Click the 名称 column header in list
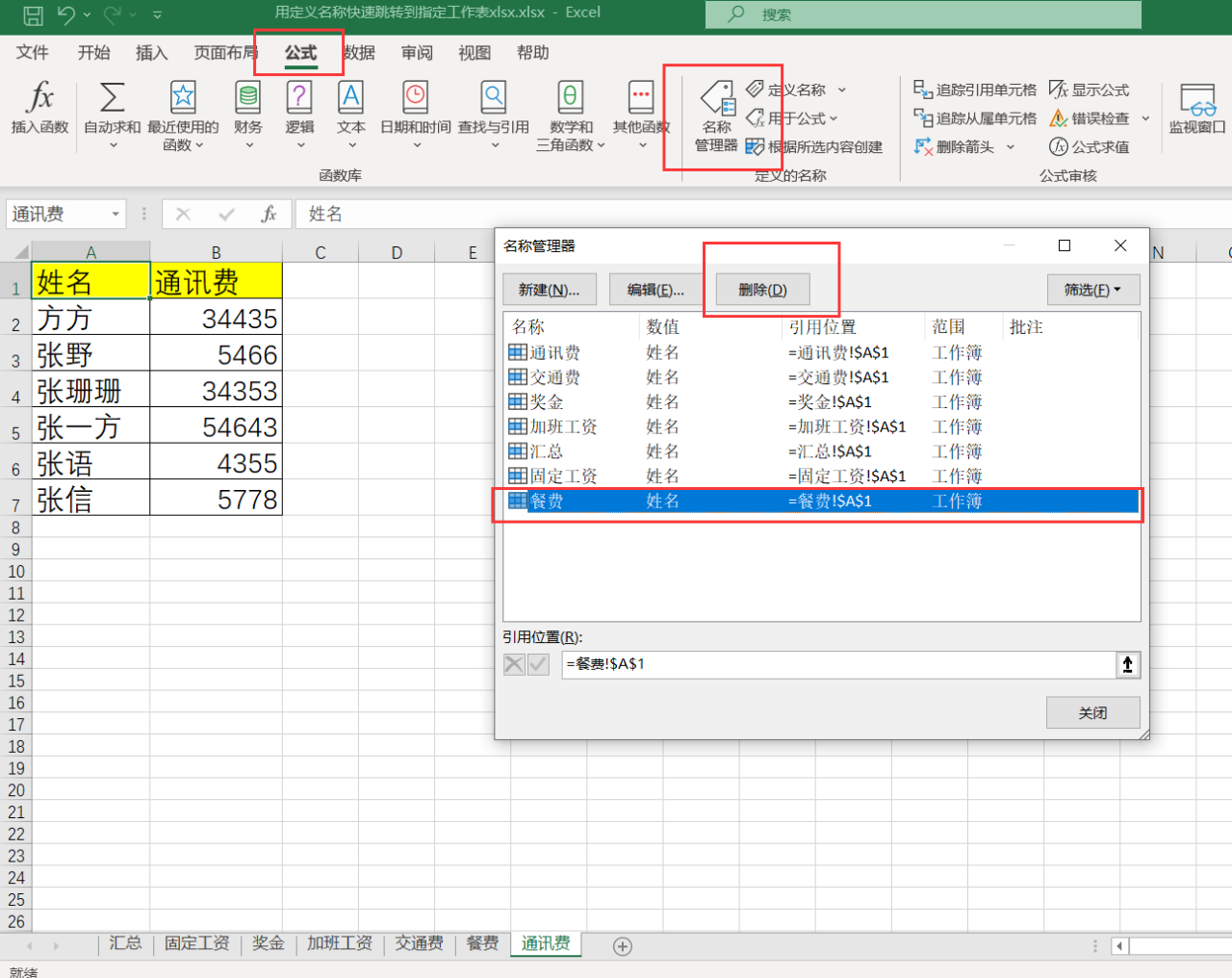 572,327
